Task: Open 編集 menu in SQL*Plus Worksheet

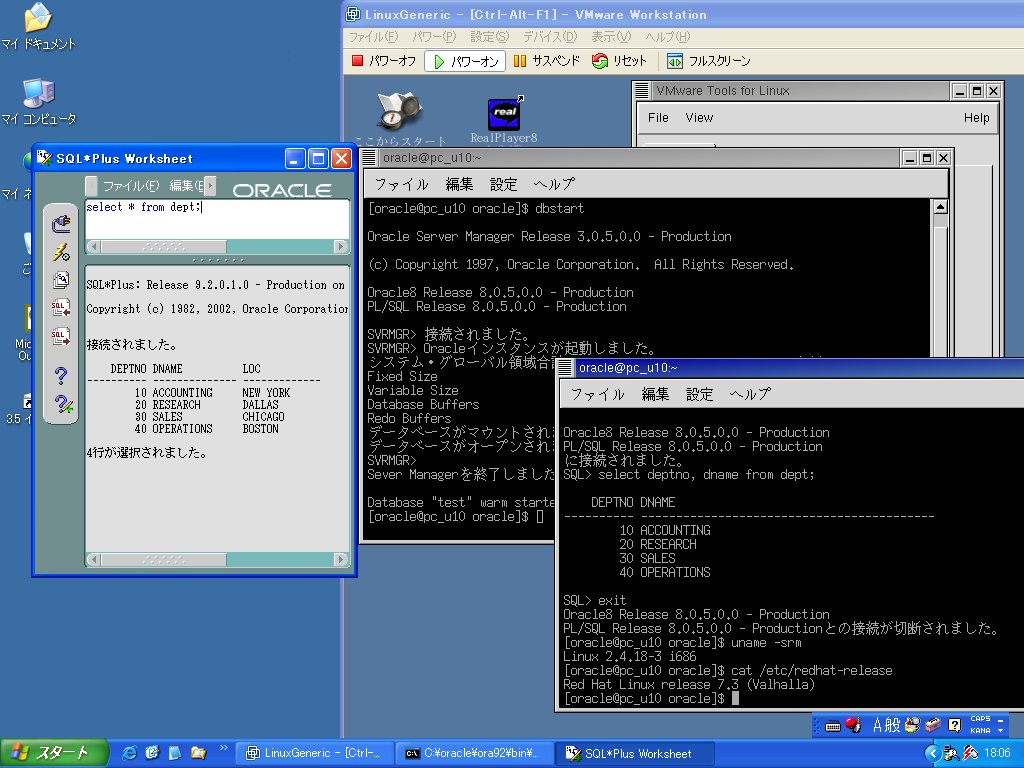Action: click(x=186, y=186)
